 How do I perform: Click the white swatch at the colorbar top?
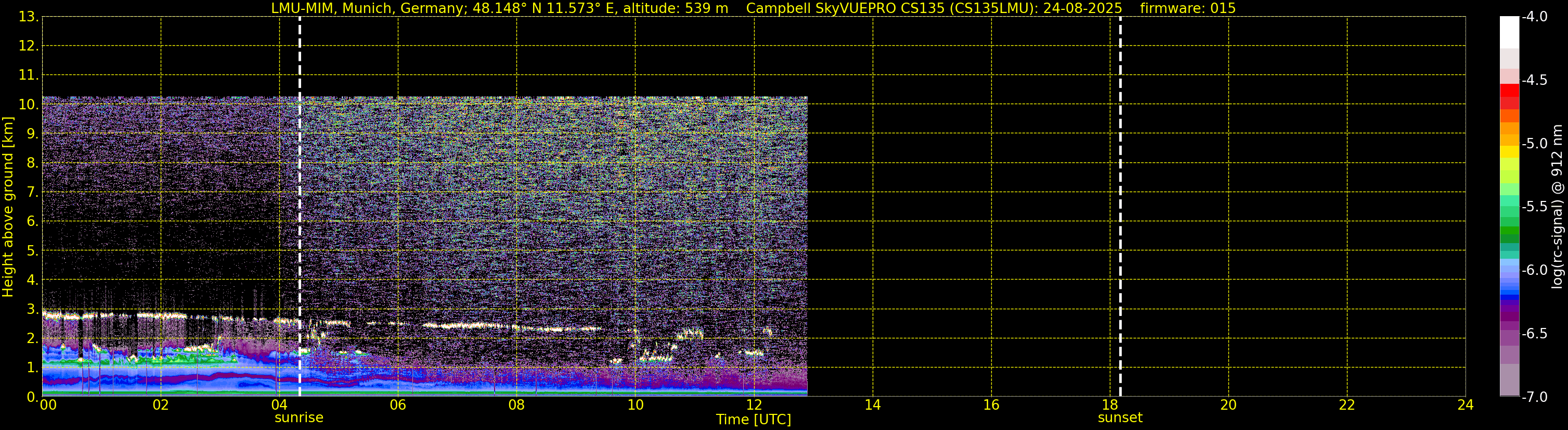tap(1510, 32)
